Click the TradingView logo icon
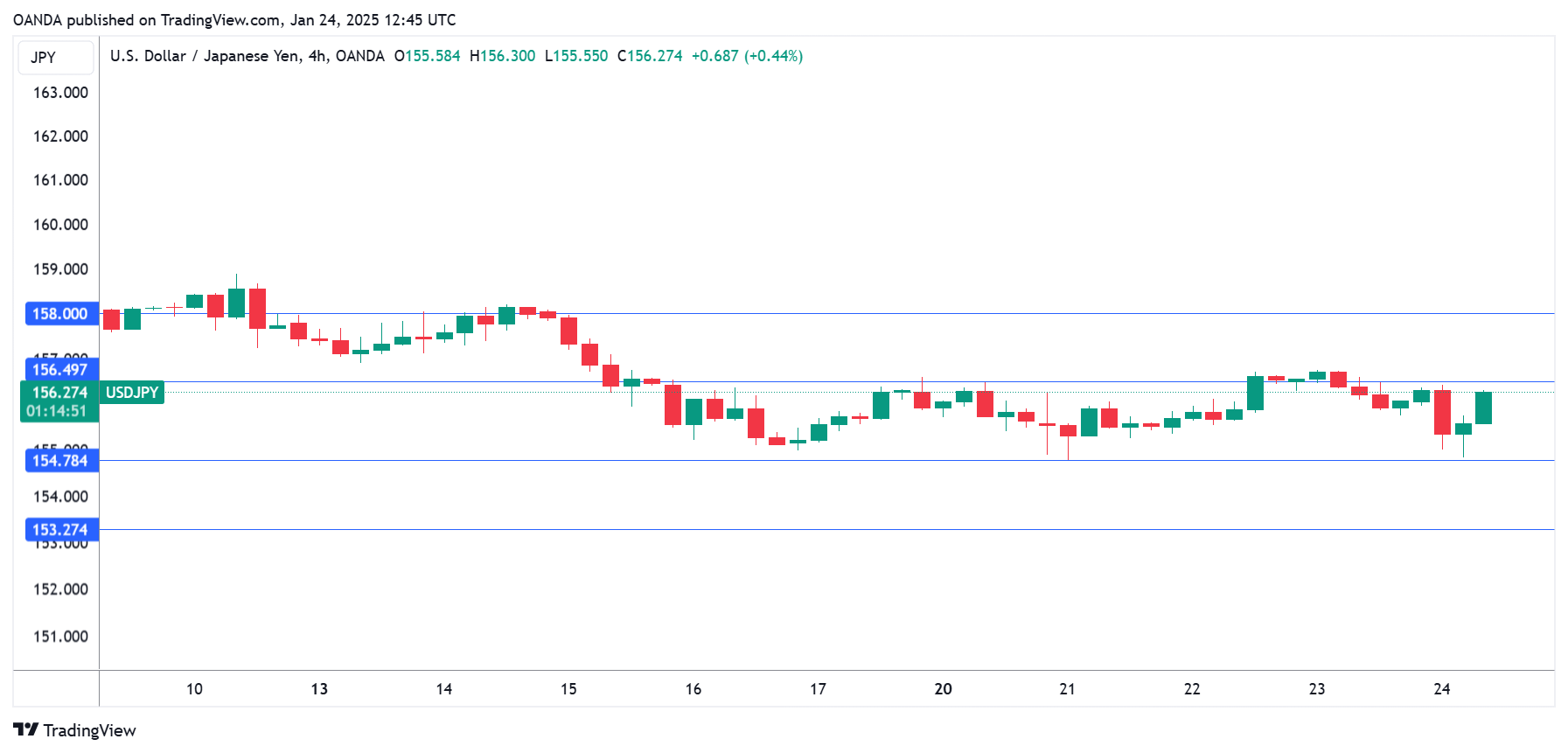1568x753 pixels. 25,729
